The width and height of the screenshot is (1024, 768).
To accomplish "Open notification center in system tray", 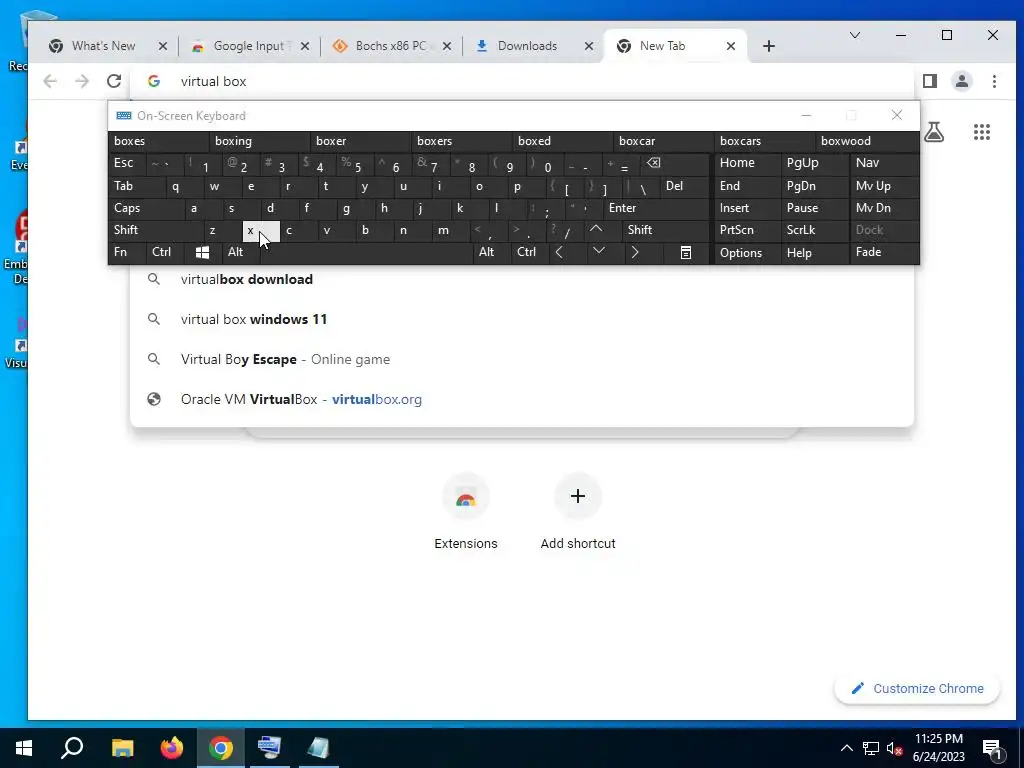I will click(x=992, y=748).
